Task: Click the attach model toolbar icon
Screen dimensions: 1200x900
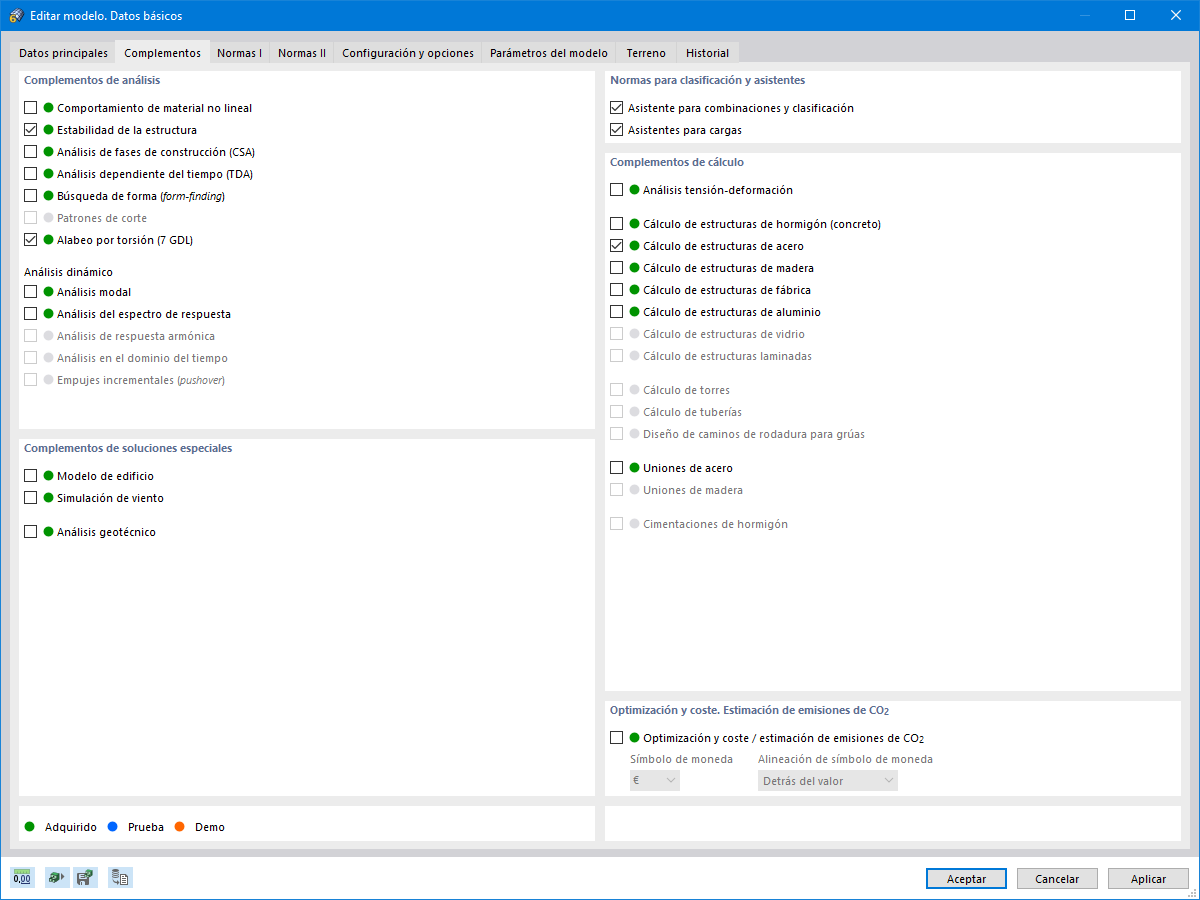Action: [55, 877]
